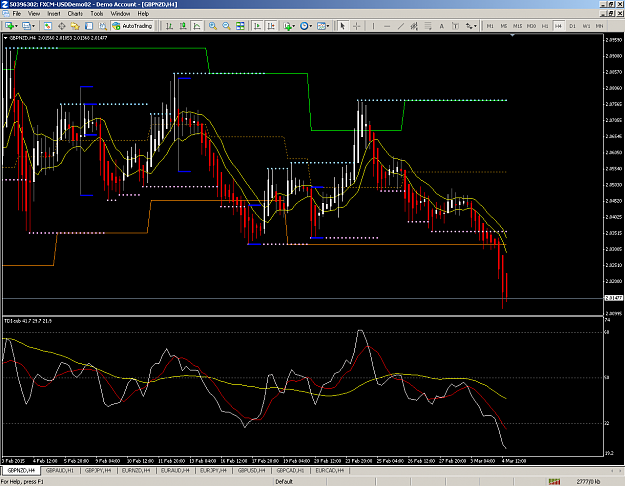Open the Templates toolbar icon

(x=321, y=26)
